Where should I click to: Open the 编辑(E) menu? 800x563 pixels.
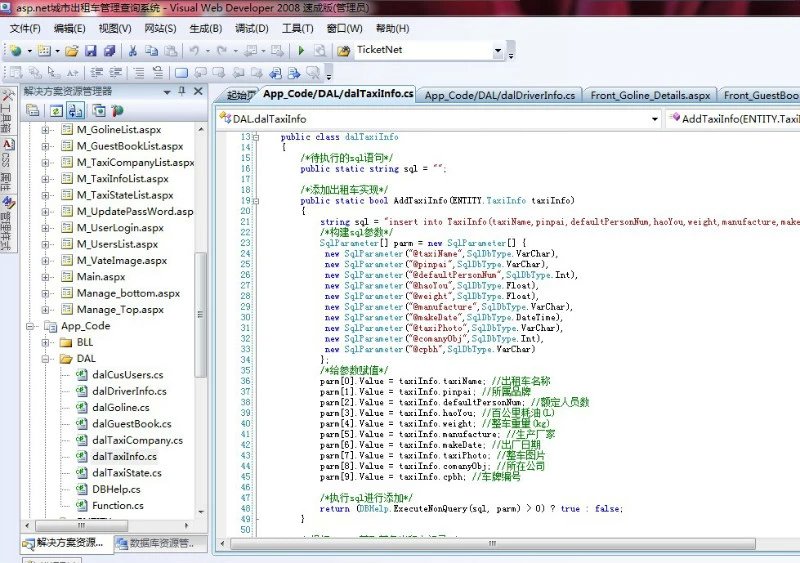69,29
